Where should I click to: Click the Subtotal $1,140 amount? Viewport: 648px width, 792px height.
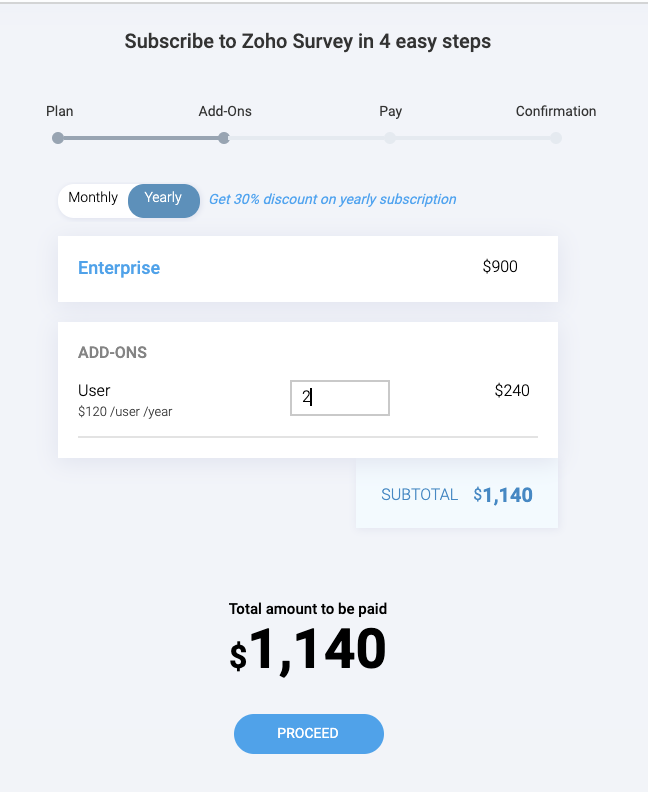(503, 495)
